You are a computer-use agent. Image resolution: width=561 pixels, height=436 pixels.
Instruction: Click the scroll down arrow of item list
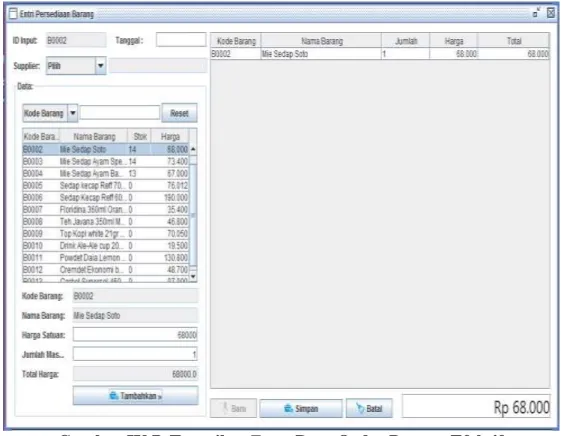(x=193, y=276)
